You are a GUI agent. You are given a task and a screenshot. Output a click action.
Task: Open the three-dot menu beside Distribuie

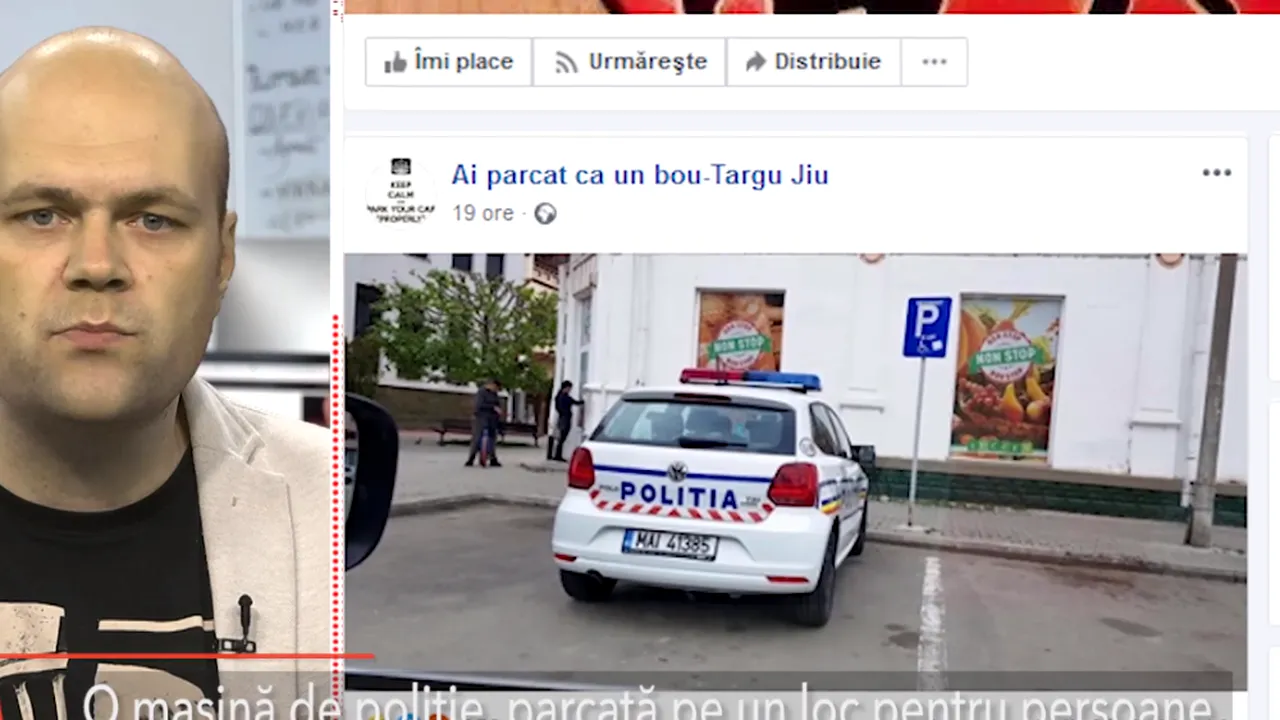coord(934,62)
